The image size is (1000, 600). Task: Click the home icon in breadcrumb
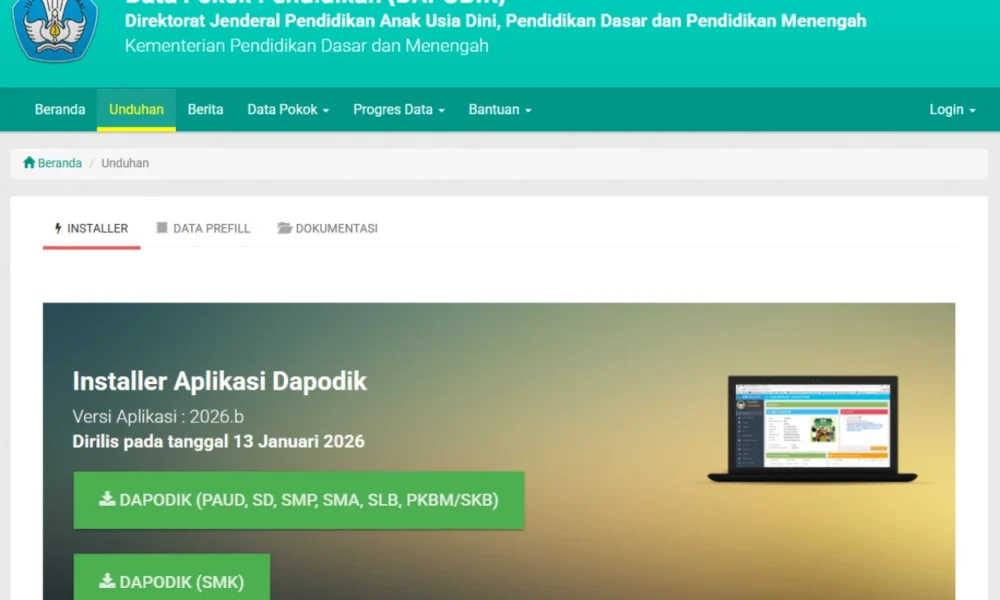(x=29, y=163)
